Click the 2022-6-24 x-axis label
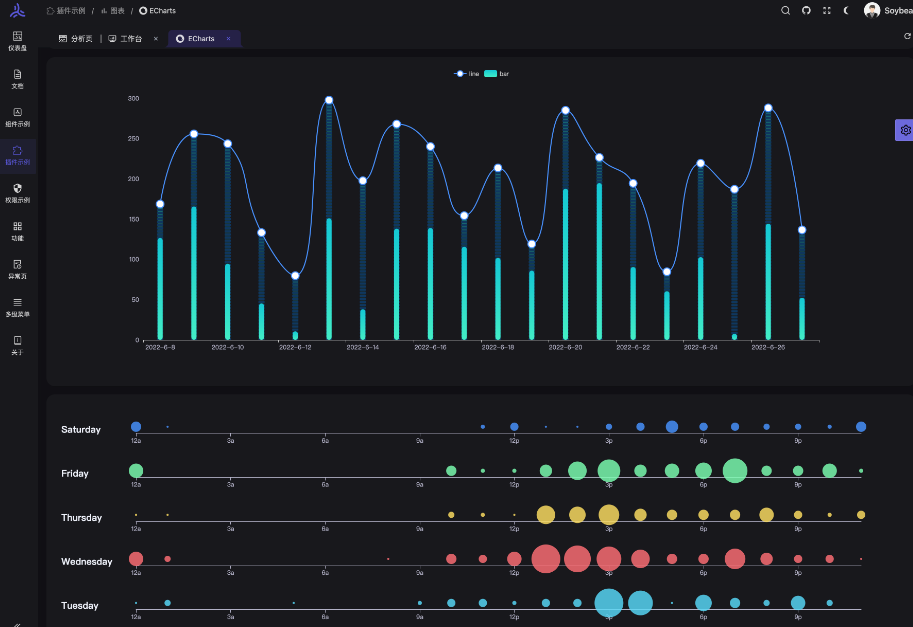The image size is (913, 627). coord(700,347)
